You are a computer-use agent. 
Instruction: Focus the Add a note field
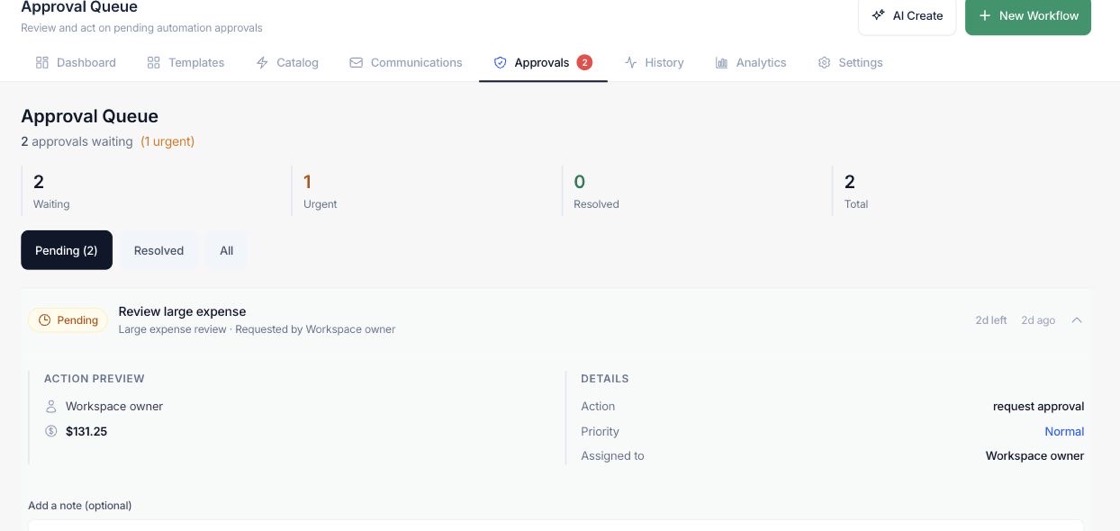[x=556, y=525]
